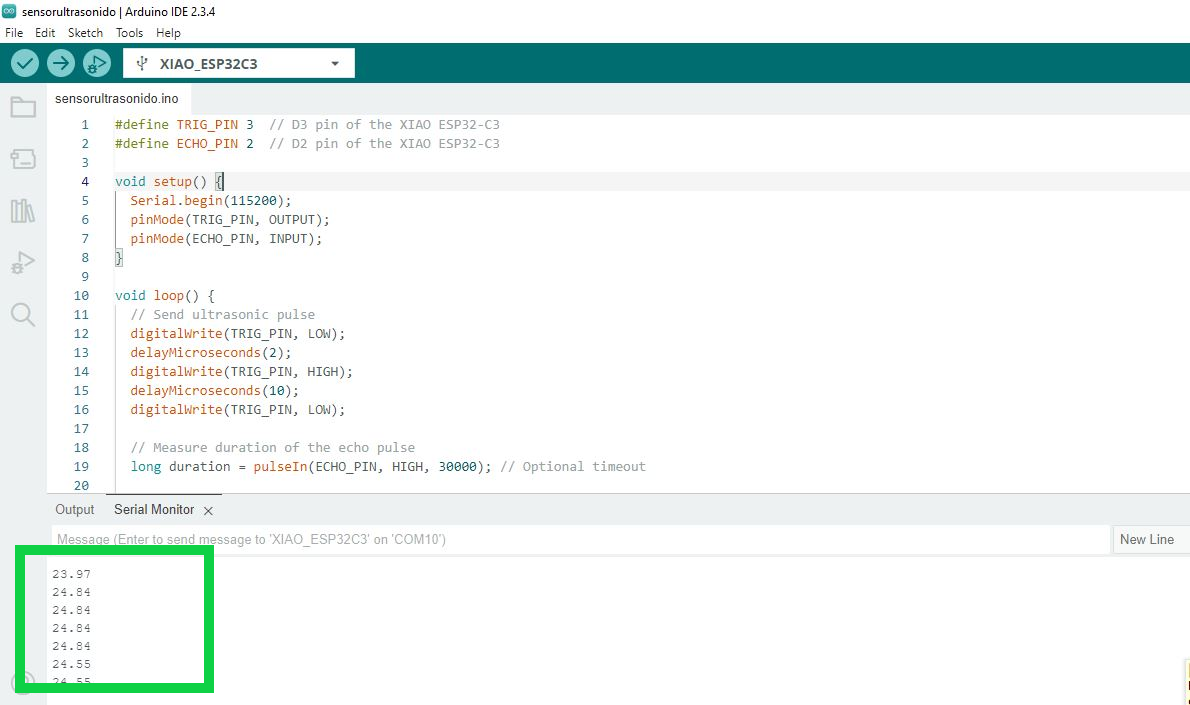Click 'delayMicroseconds(2);' code line

210,352
